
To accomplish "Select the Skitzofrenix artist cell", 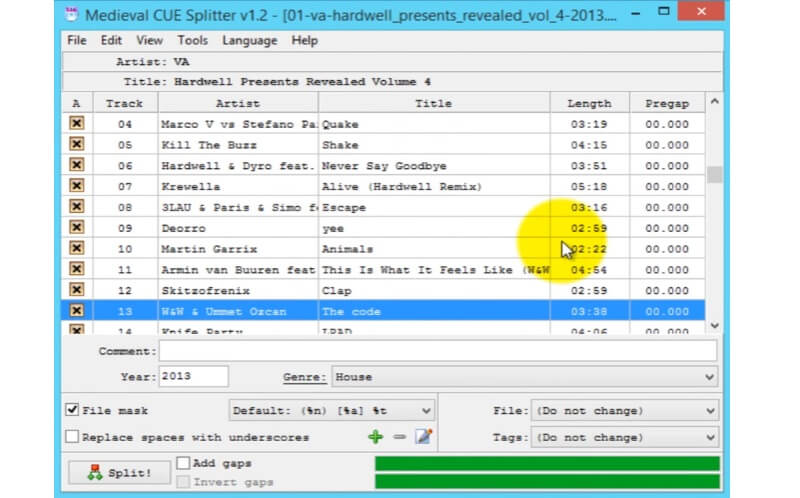I will click(238, 291).
